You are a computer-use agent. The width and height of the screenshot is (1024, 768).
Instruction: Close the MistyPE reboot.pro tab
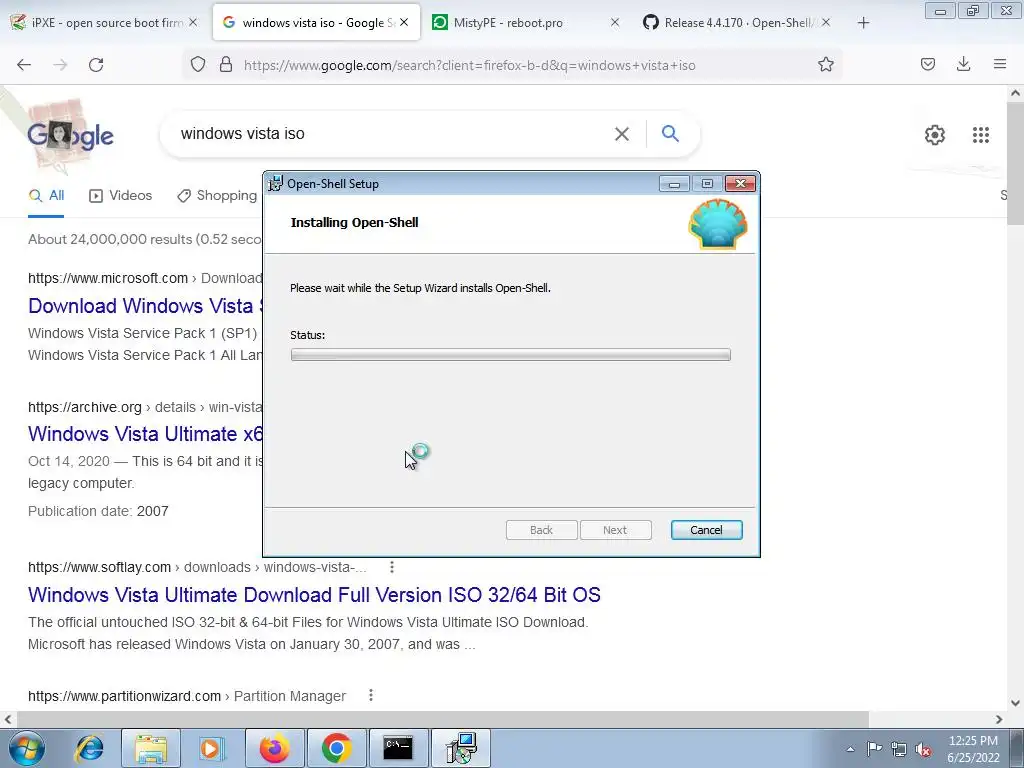tap(615, 22)
